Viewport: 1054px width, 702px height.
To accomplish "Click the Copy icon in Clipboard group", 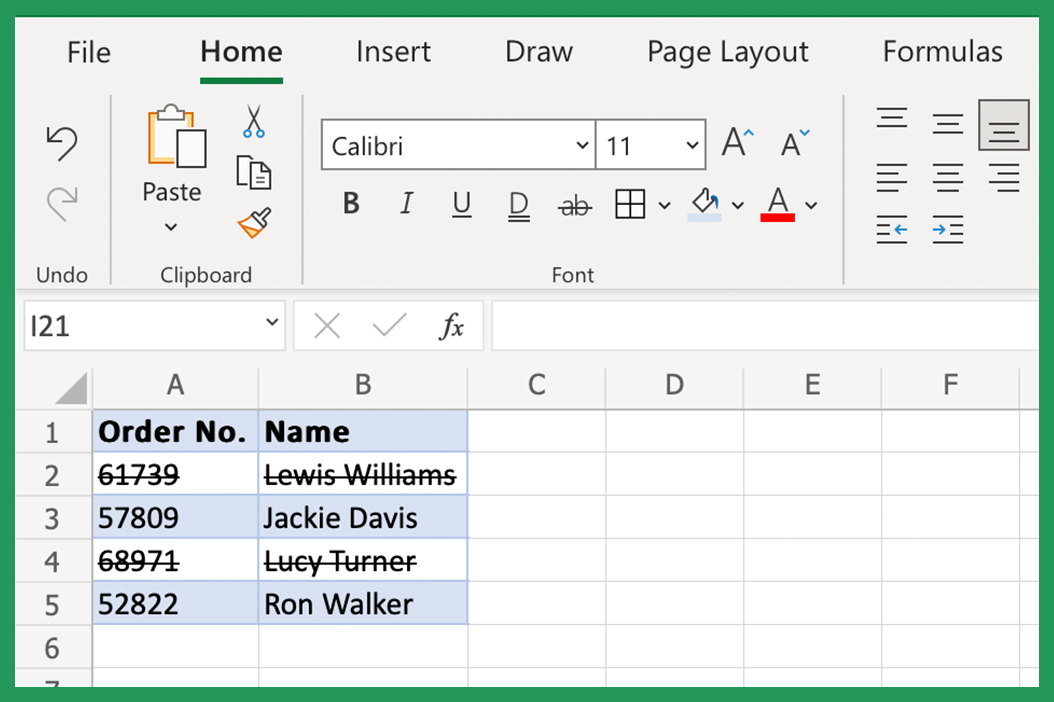I will (253, 172).
